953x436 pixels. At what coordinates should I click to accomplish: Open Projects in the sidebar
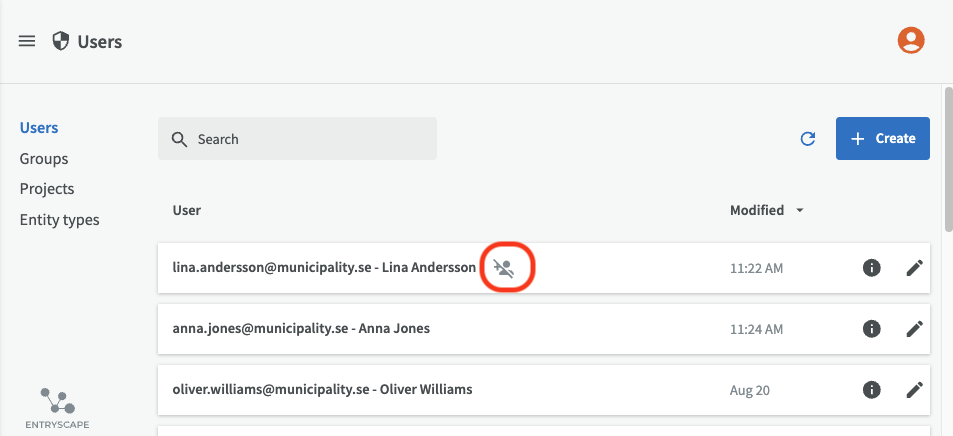tap(47, 189)
